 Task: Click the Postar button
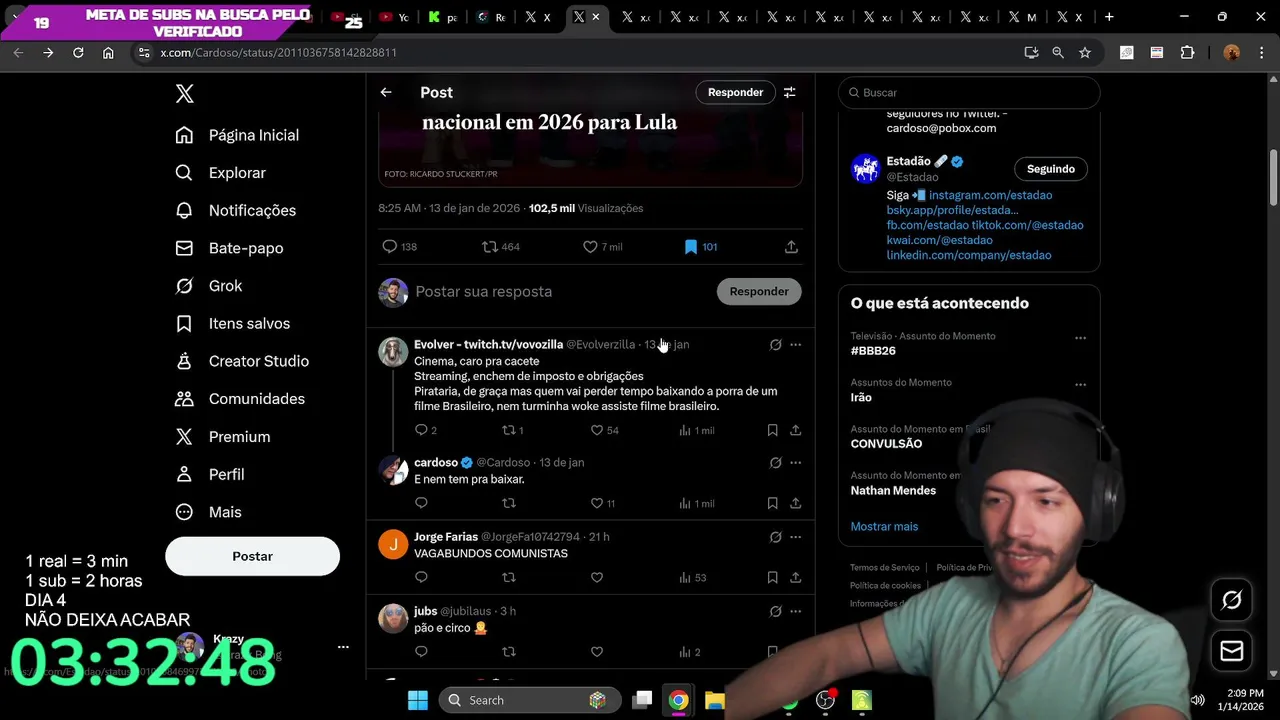pos(252,556)
